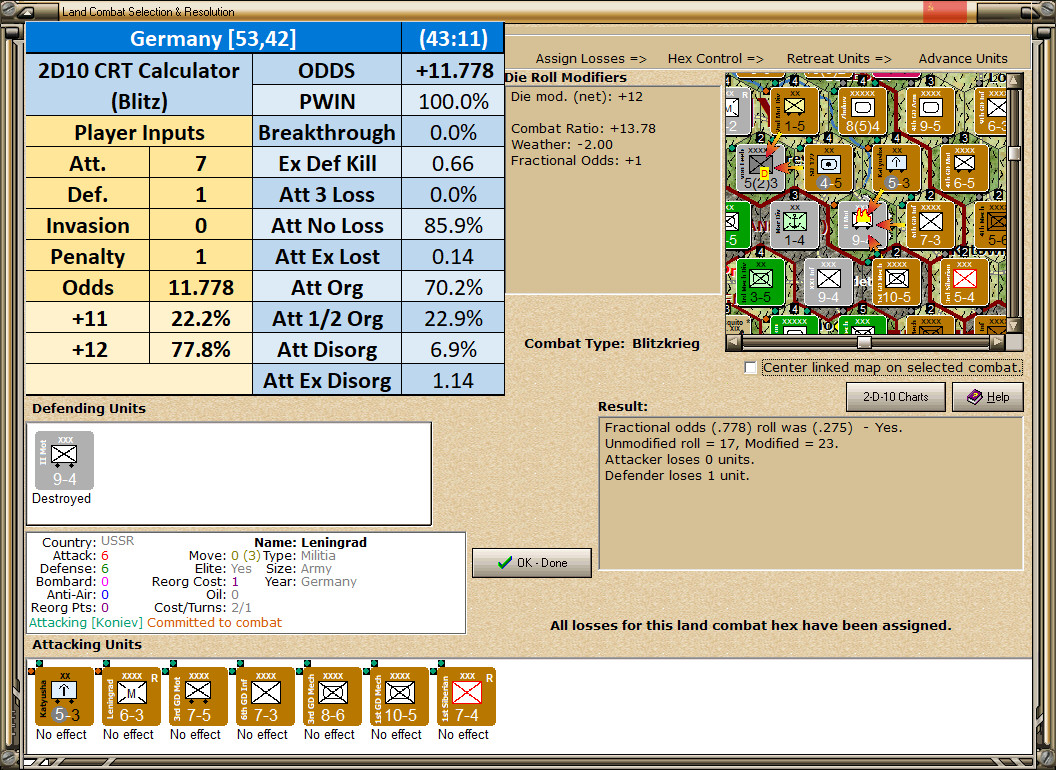Go to Hex Control step
This screenshot has width=1056, height=770.
point(715,59)
